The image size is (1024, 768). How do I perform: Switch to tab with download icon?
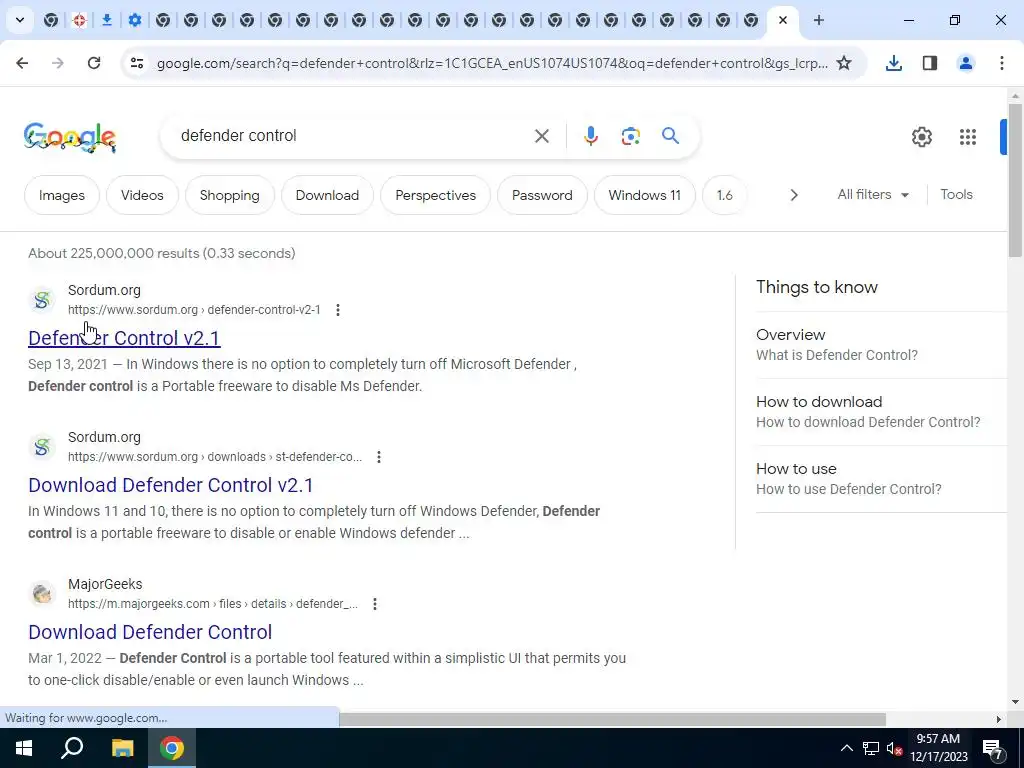[x=106, y=20]
